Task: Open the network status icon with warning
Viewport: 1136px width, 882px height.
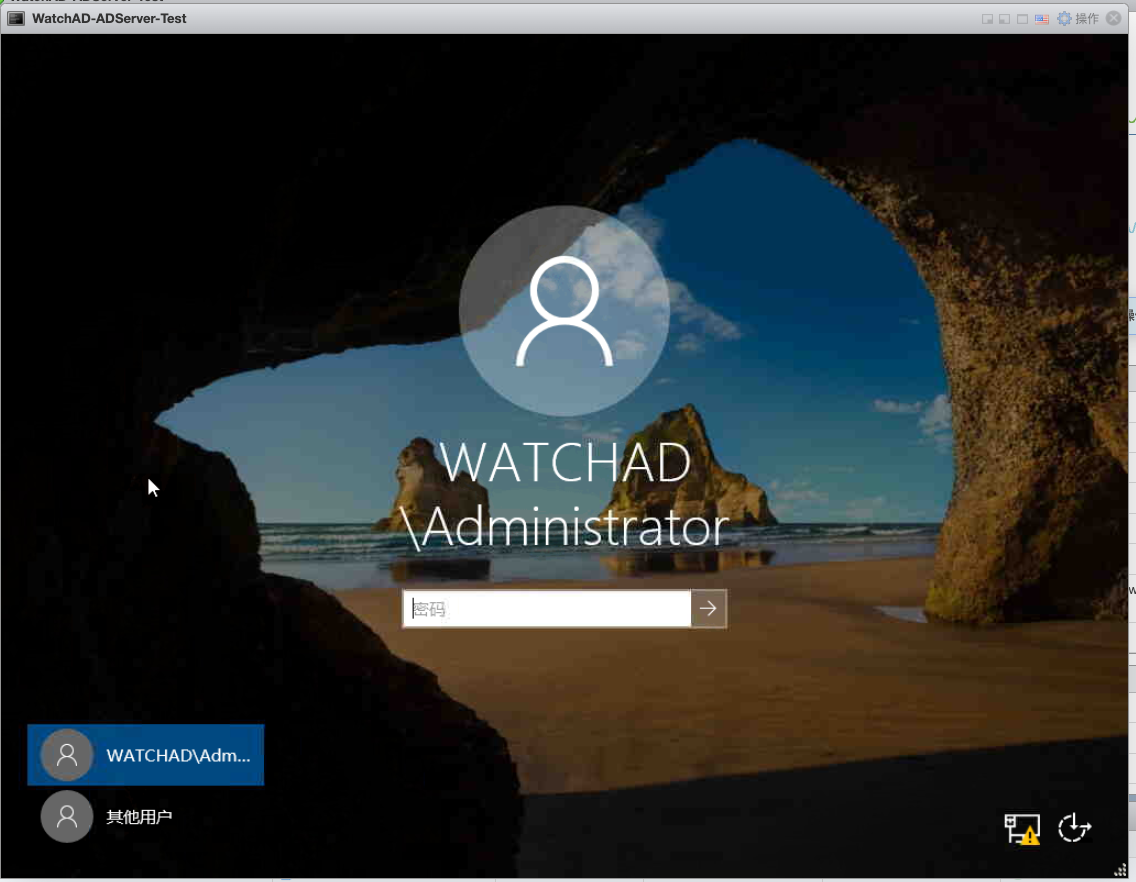Action: pos(1022,829)
